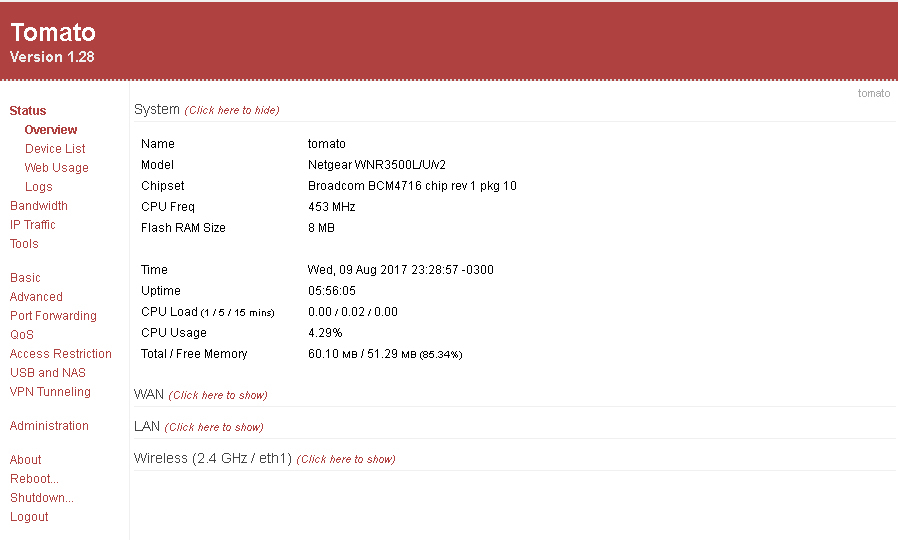
Task: Open the Status menu section
Action: click(27, 111)
